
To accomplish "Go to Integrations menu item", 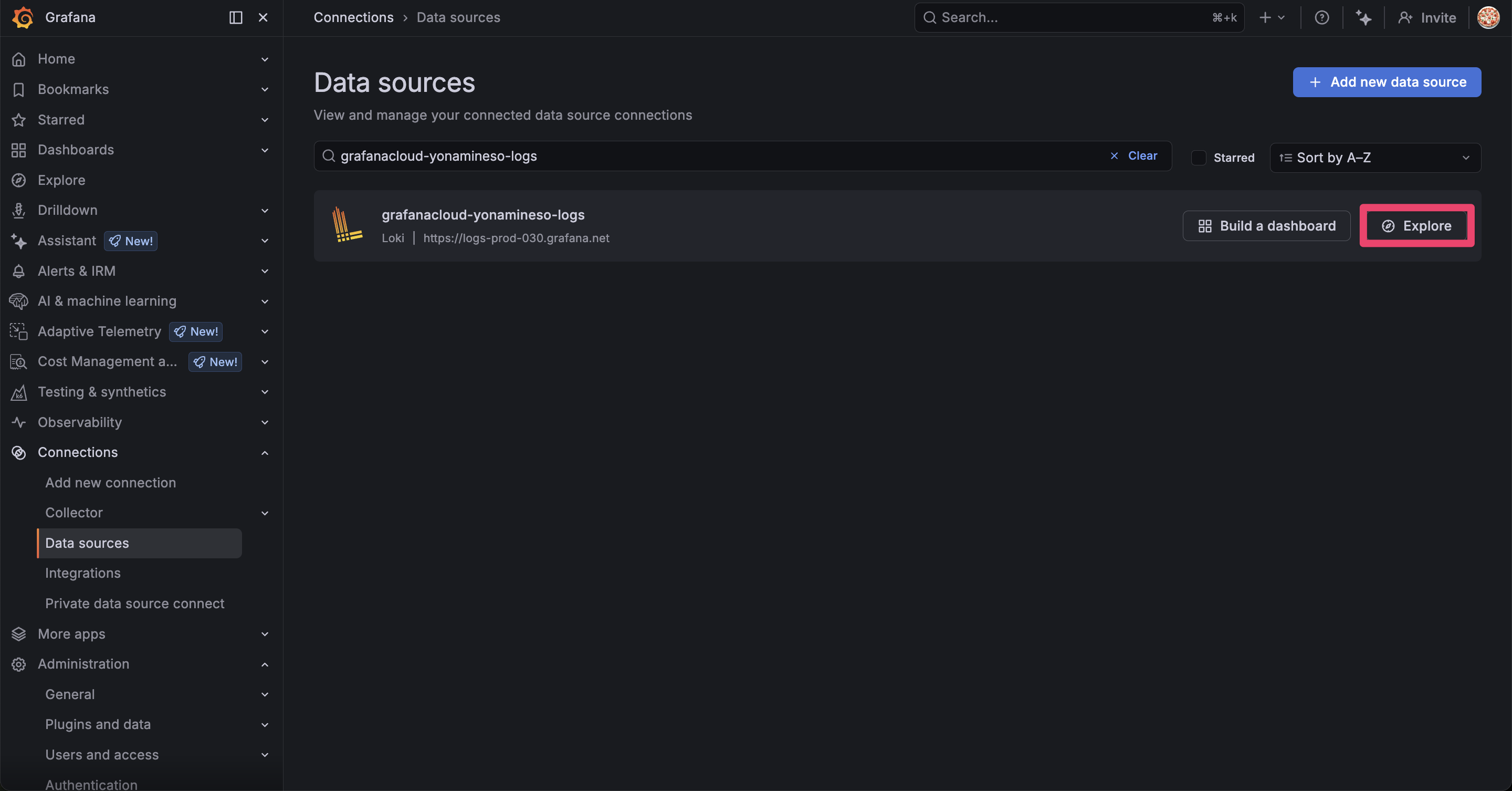I will click(x=83, y=573).
